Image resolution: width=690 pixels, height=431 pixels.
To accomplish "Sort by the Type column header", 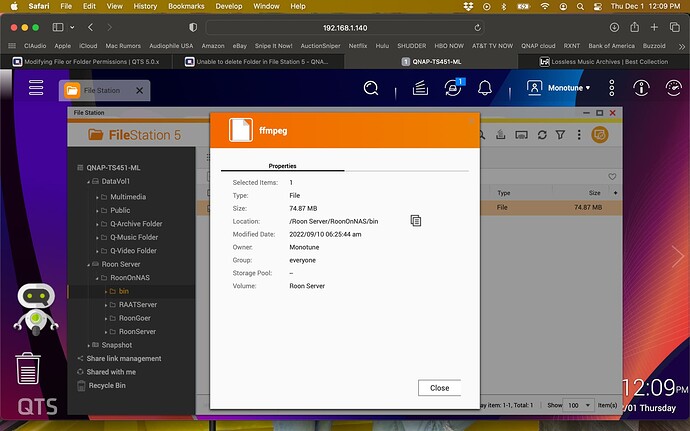I will coord(503,193).
